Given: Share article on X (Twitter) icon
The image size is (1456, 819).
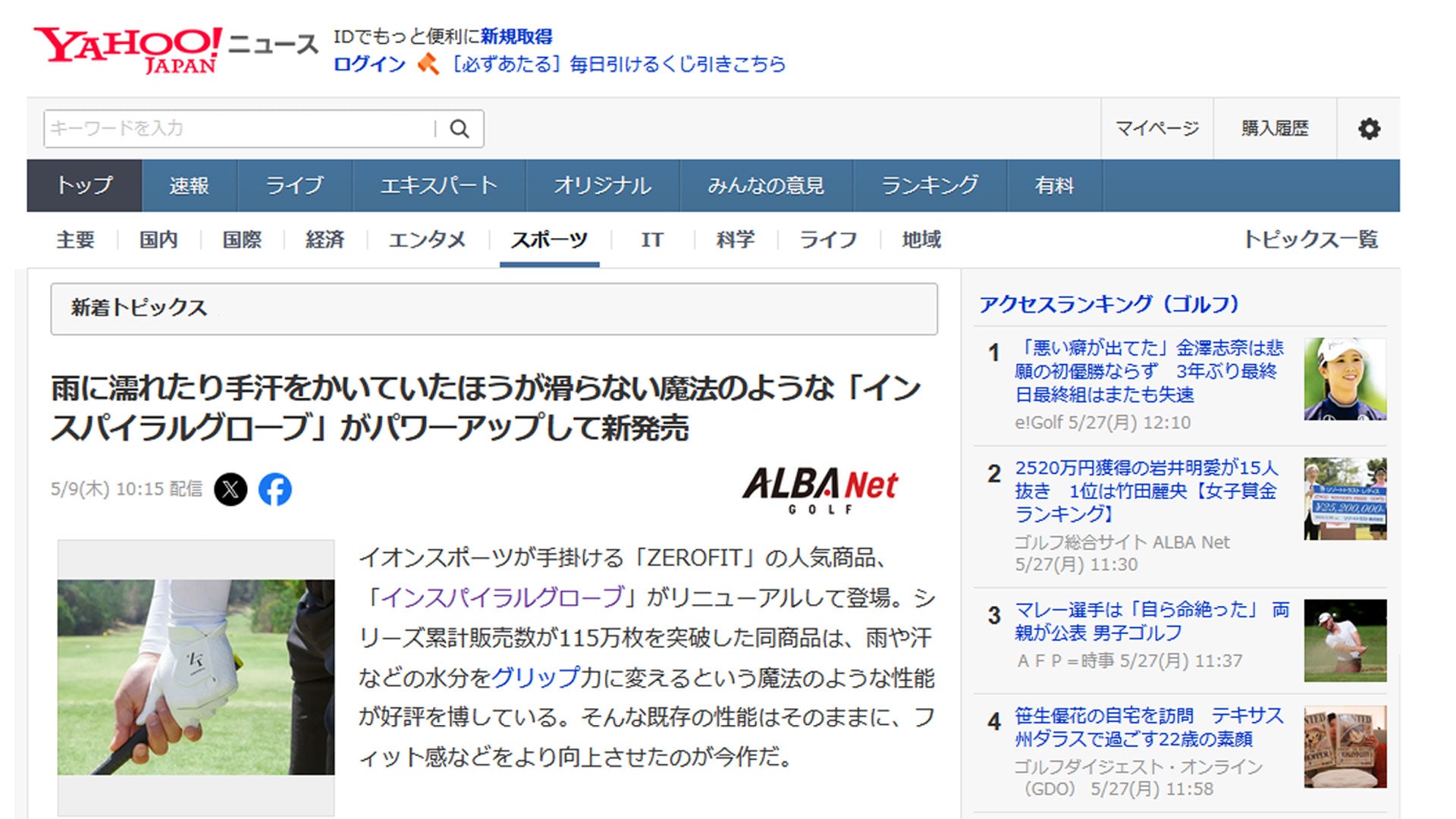Looking at the screenshot, I should (231, 489).
